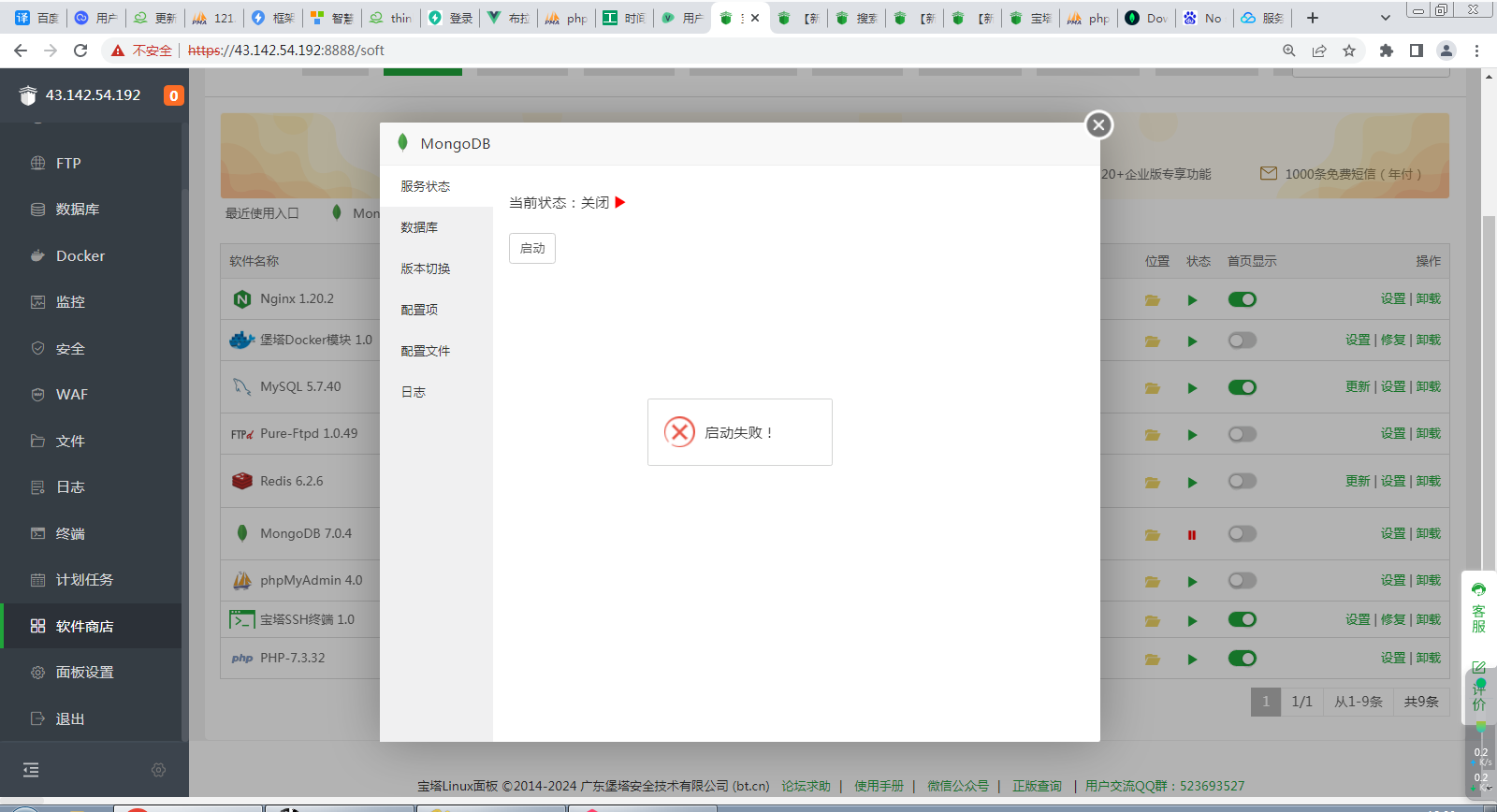Click the 计划任务 calendar icon
Image resolution: width=1497 pixels, height=812 pixels.
pyautogui.click(x=37, y=580)
